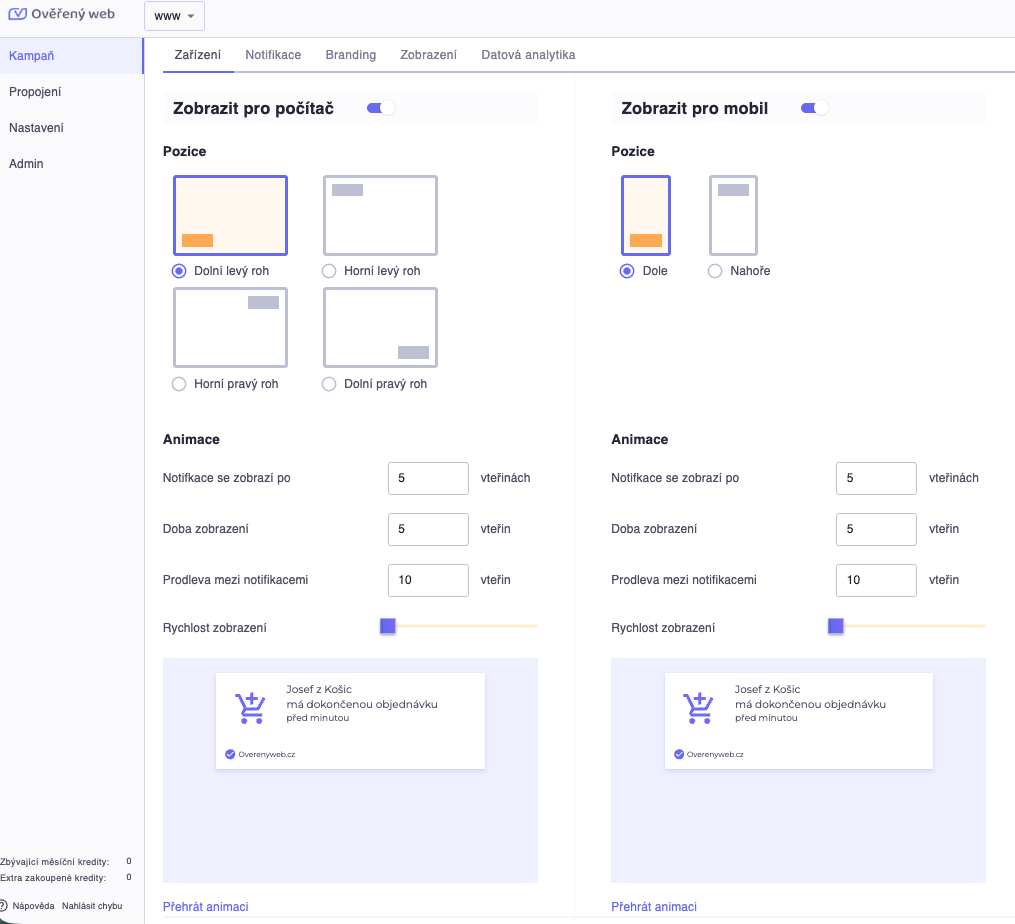Click desktop Rychlost zobrazení slider handle
The height and width of the screenshot is (924, 1015).
[388, 626]
